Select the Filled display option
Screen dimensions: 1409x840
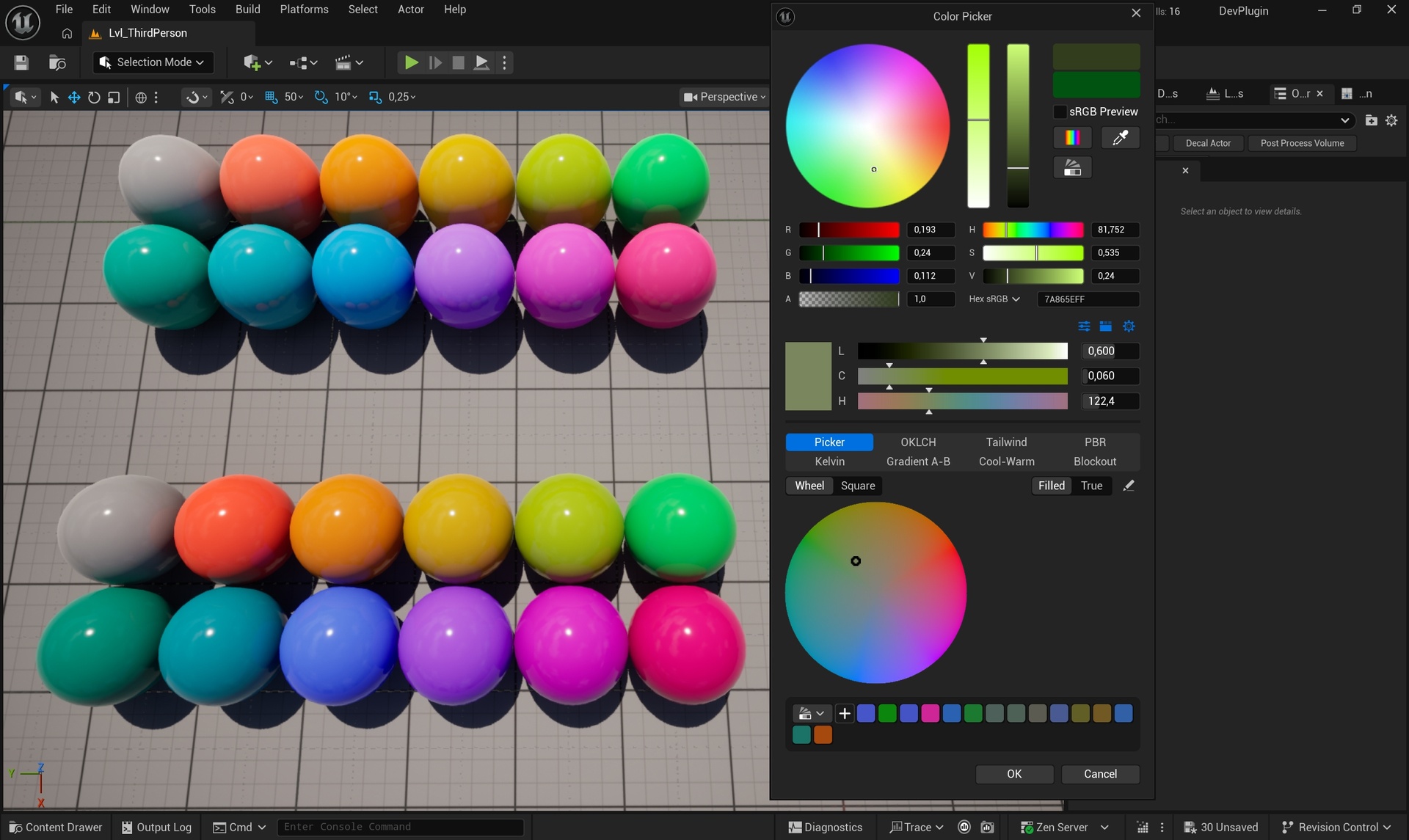point(1051,486)
